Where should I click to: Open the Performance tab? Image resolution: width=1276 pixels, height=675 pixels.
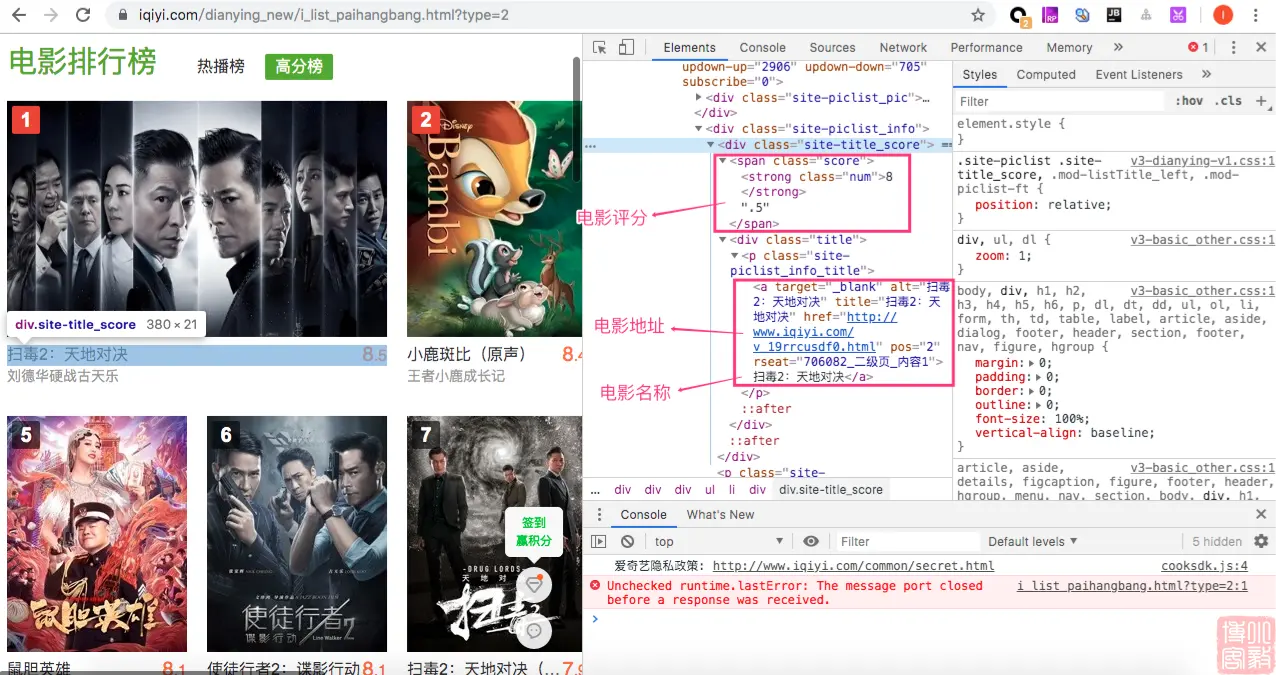tap(986, 47)
